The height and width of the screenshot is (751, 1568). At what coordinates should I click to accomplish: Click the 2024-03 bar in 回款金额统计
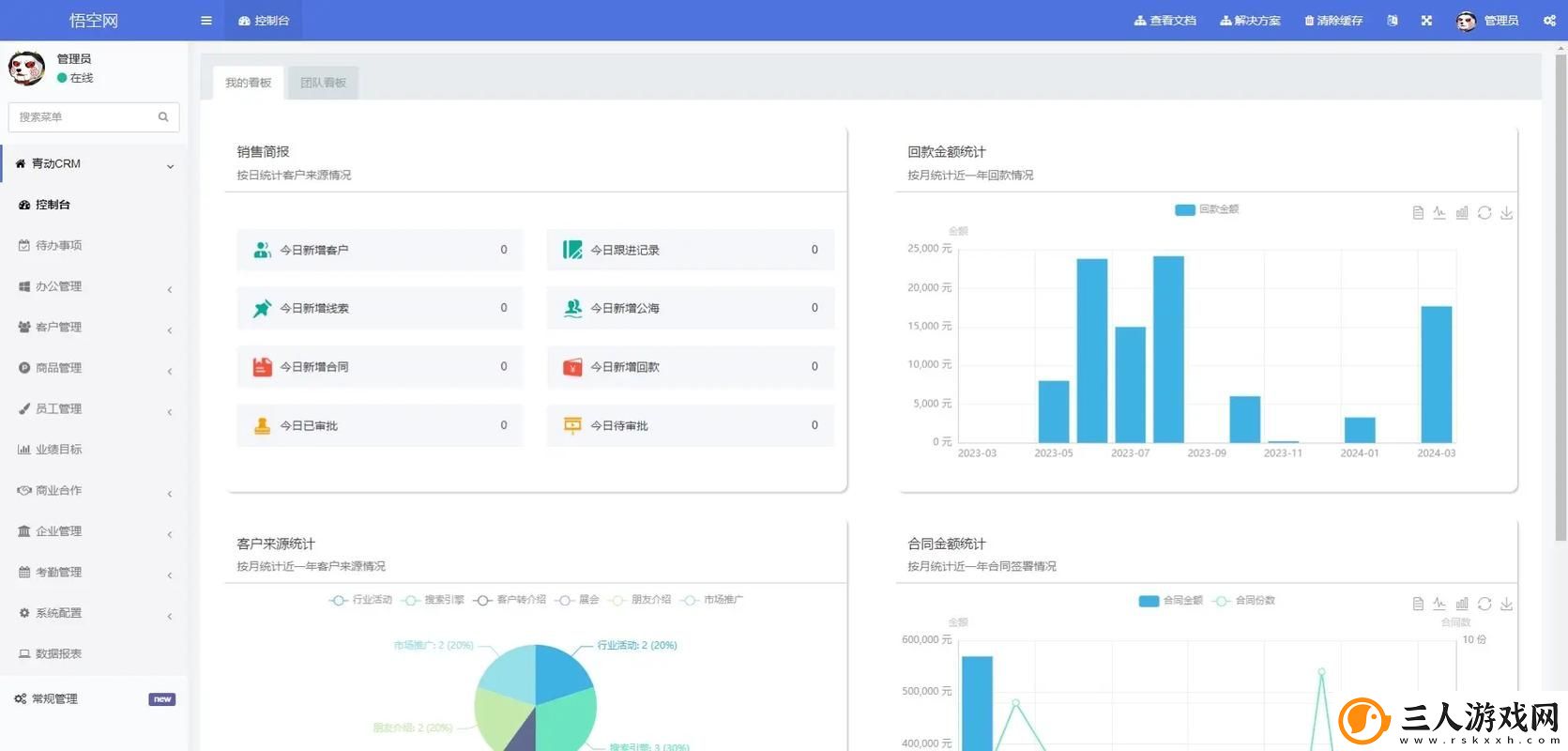(1437, 375)
